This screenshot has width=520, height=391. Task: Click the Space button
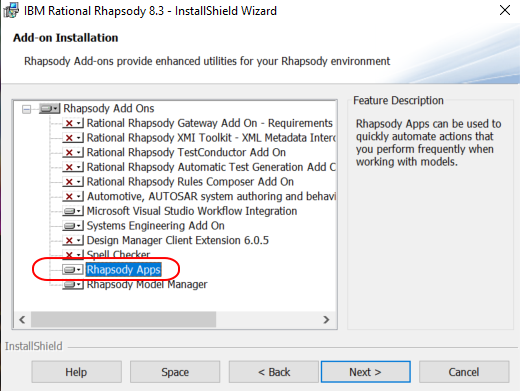pos(175,372)
